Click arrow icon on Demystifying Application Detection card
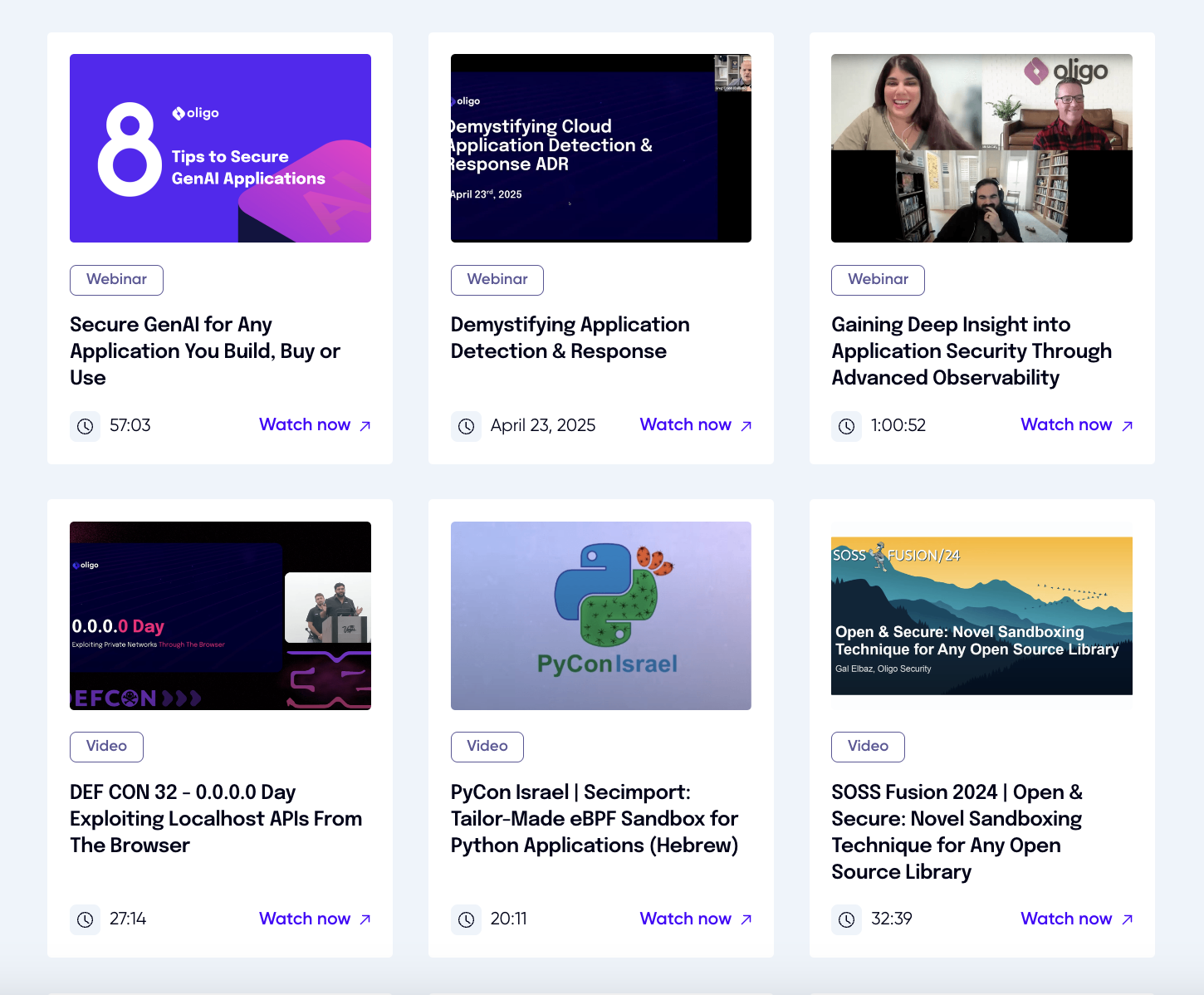The width and height of the screenshot is (1204, 995). point(746,426)
